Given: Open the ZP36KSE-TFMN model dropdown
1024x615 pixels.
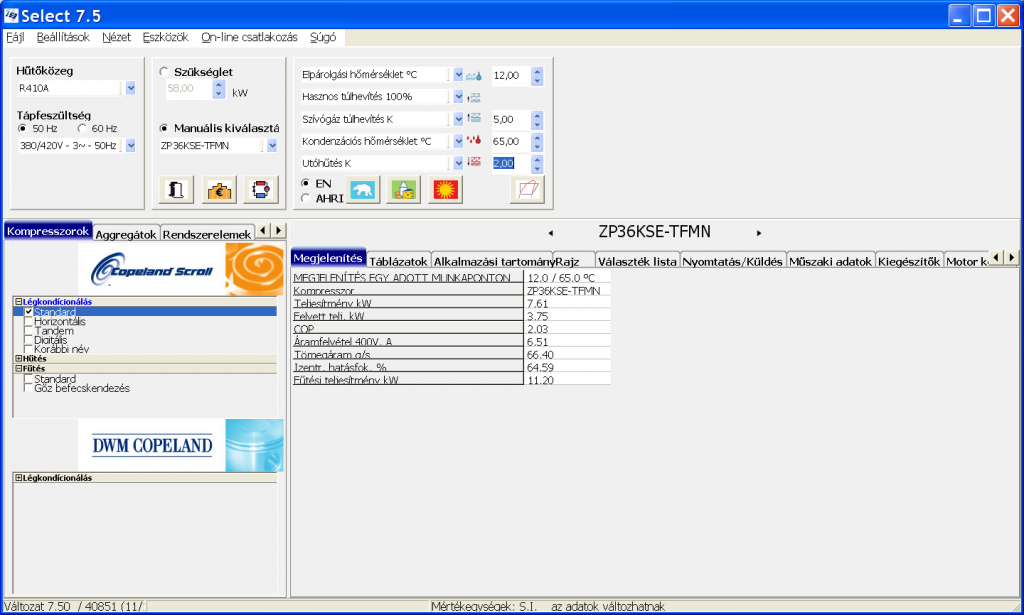Looking at the screenshot, I should [x=272, y=146].
